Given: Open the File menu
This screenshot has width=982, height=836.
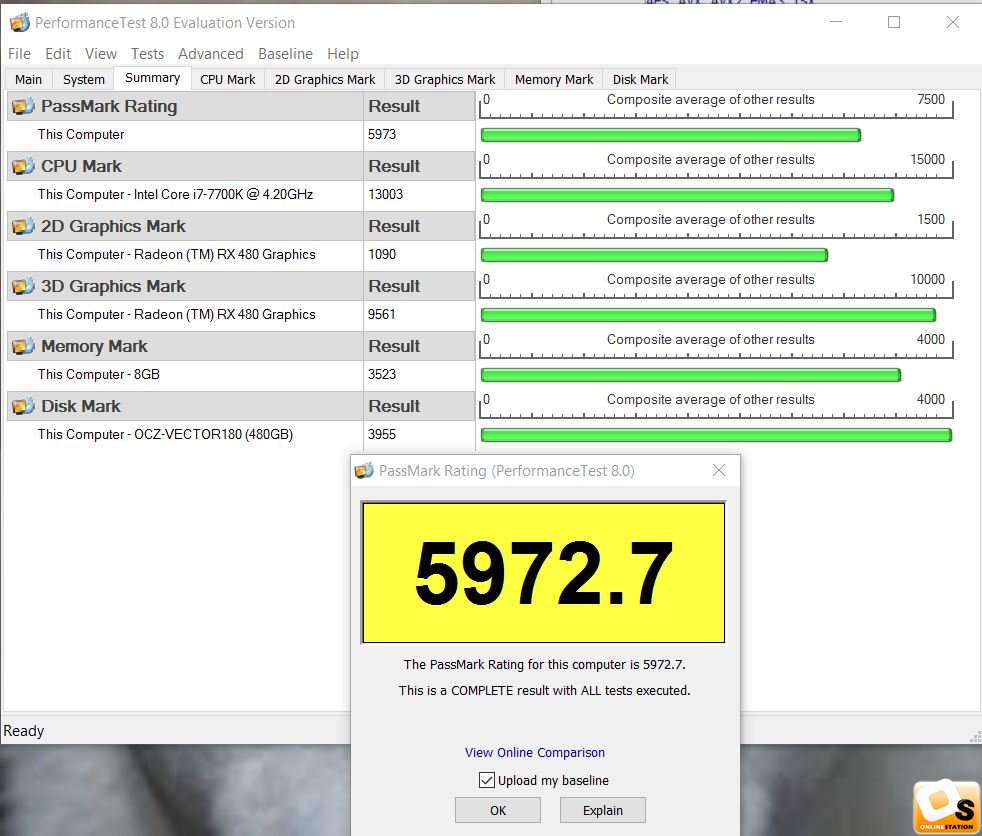Looking at the screenshot, I should pos(19,54).
